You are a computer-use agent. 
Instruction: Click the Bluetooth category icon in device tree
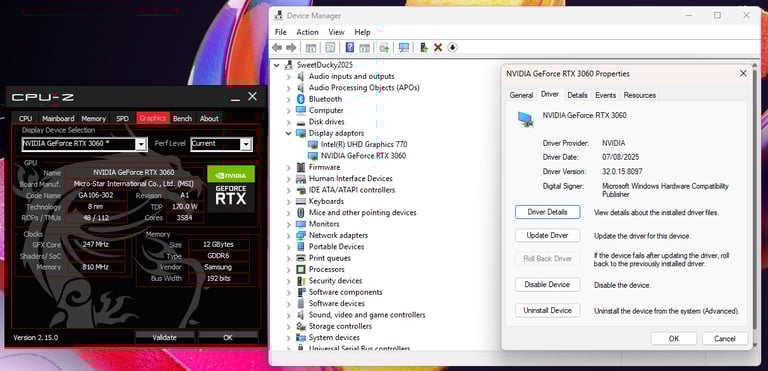pyautogui.click(x=301, y=99)
